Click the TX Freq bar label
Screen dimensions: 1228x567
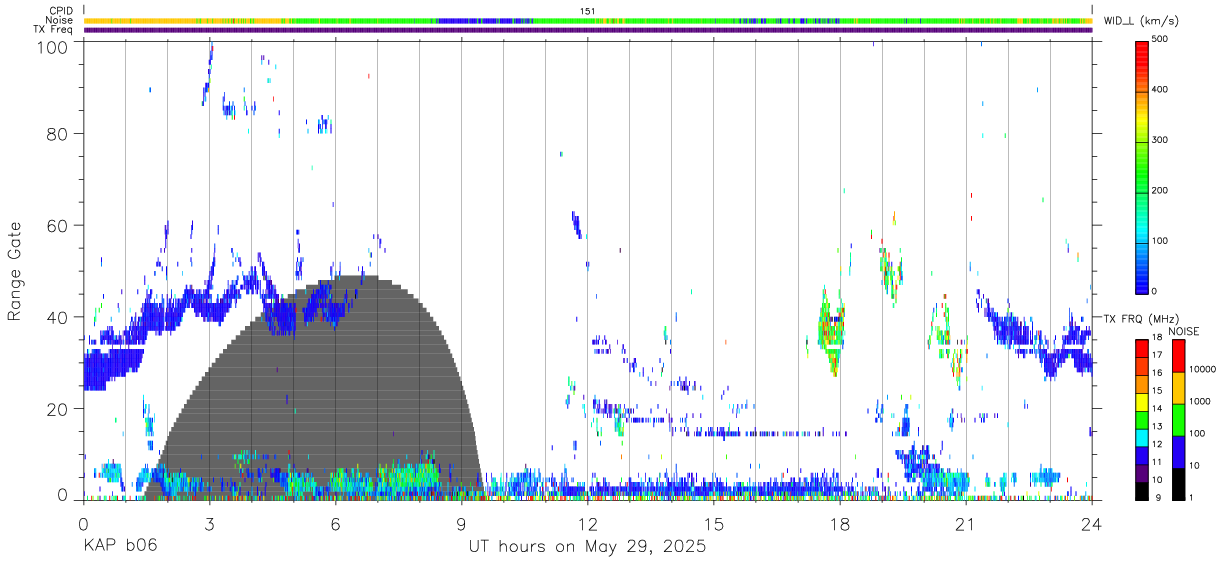coord(53,30)
